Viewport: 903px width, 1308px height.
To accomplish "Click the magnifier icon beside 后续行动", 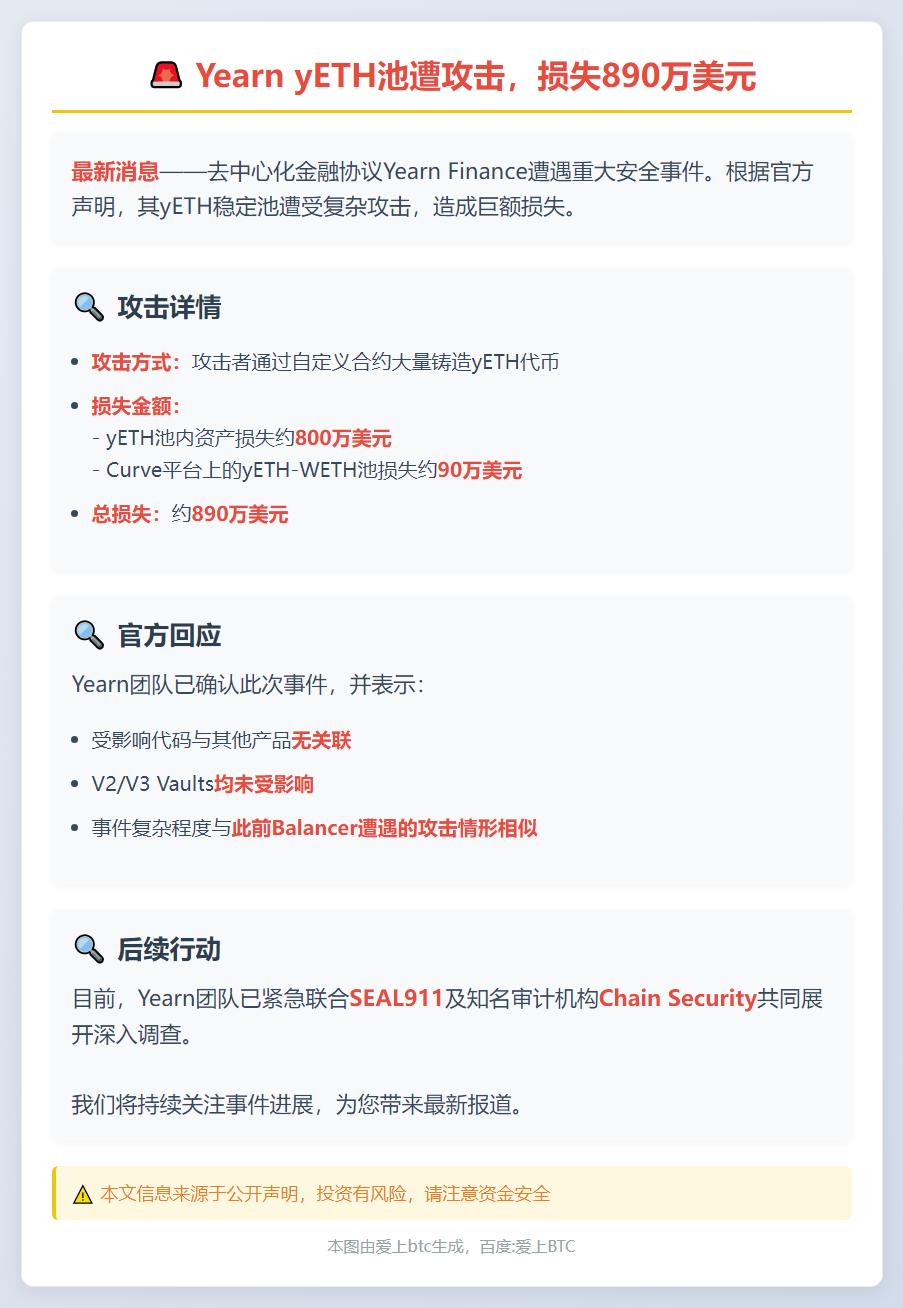I will pyautogui.click(x=89, y=948).
